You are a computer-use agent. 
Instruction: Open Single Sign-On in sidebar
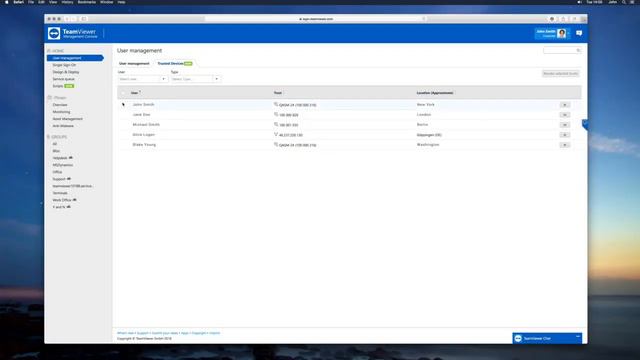[64, 65]
